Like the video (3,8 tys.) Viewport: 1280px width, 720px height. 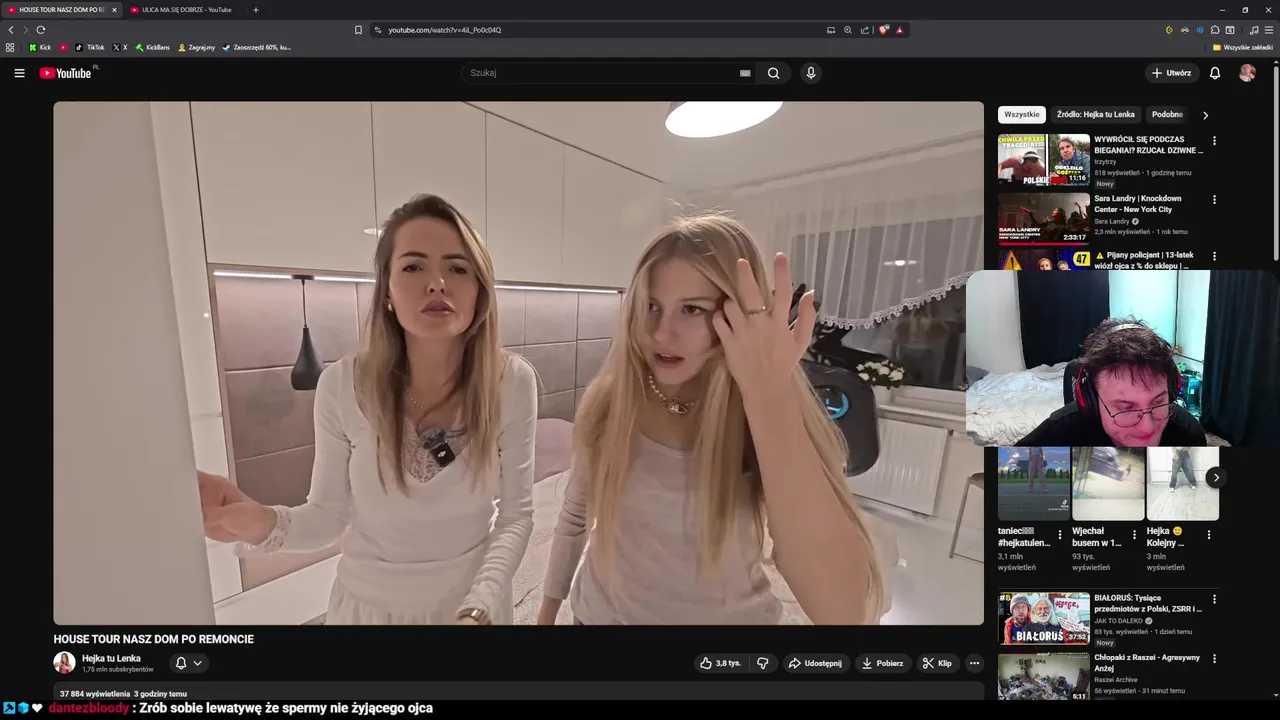coord(721,663)
